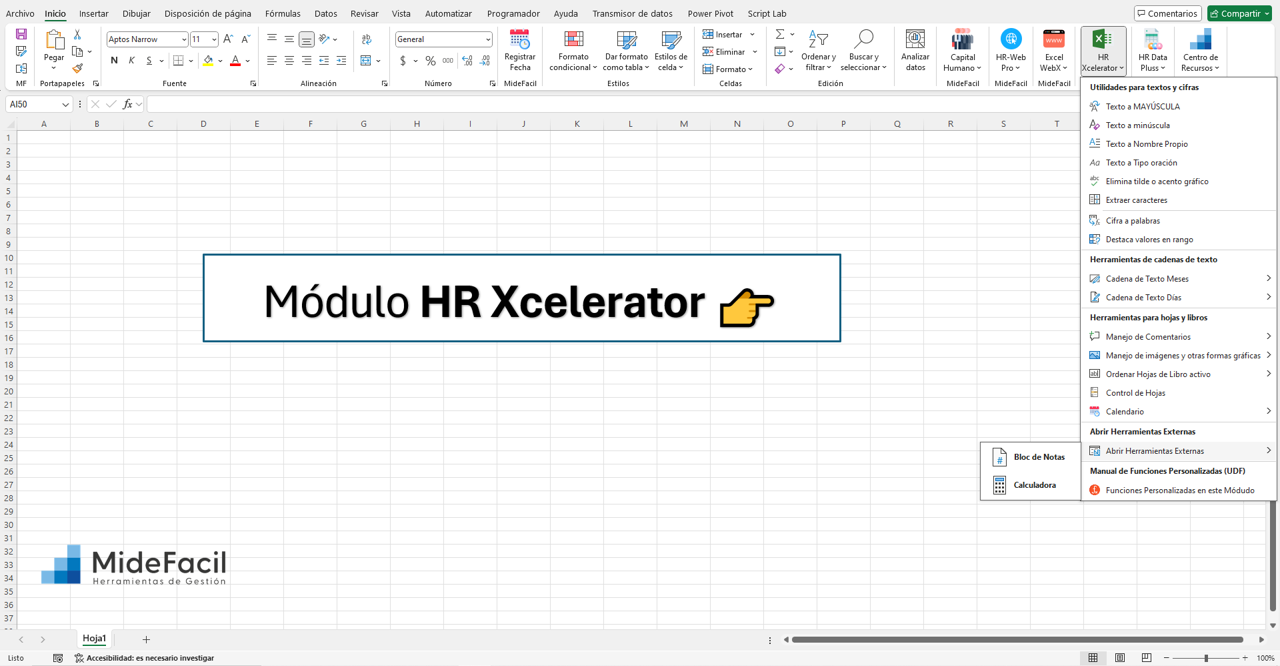1280x666 pixels.
Task: Click the Registrar Fecha calendar icon
Action: click(x=520, y=39)
